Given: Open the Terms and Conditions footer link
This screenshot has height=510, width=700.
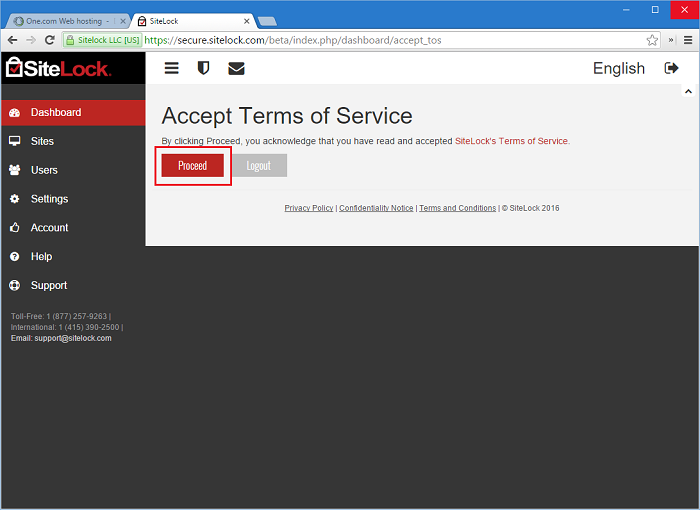Looking at the screenshot, I should 458,208.
